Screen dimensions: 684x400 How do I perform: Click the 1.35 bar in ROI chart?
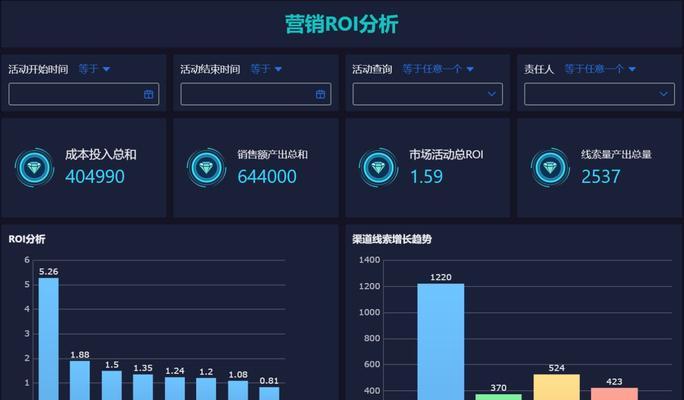pos(143,387)
